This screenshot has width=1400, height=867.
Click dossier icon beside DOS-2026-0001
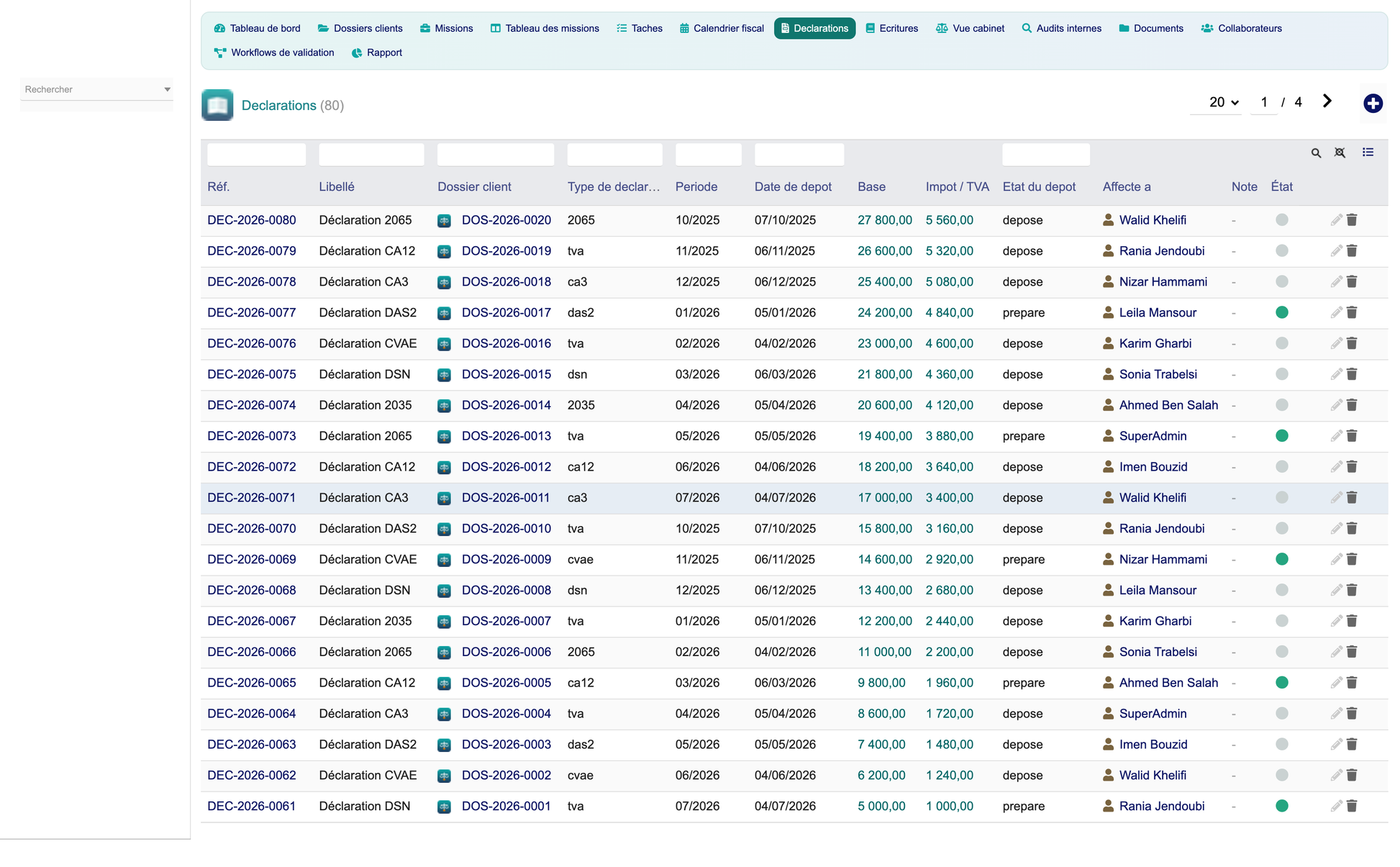pos(445,807)
